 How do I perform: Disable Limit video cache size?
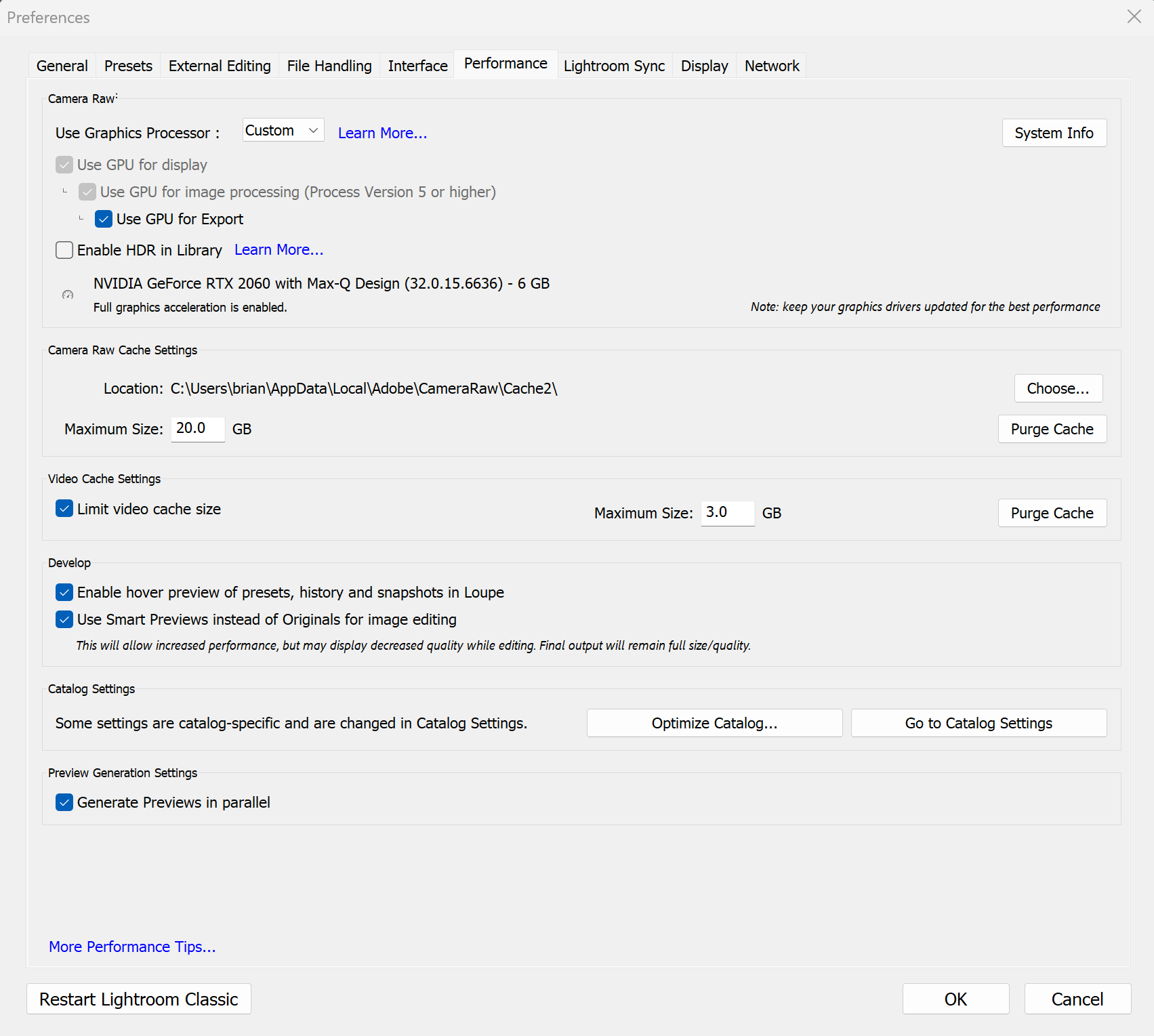pyautogui.click(x=64, y=509)
